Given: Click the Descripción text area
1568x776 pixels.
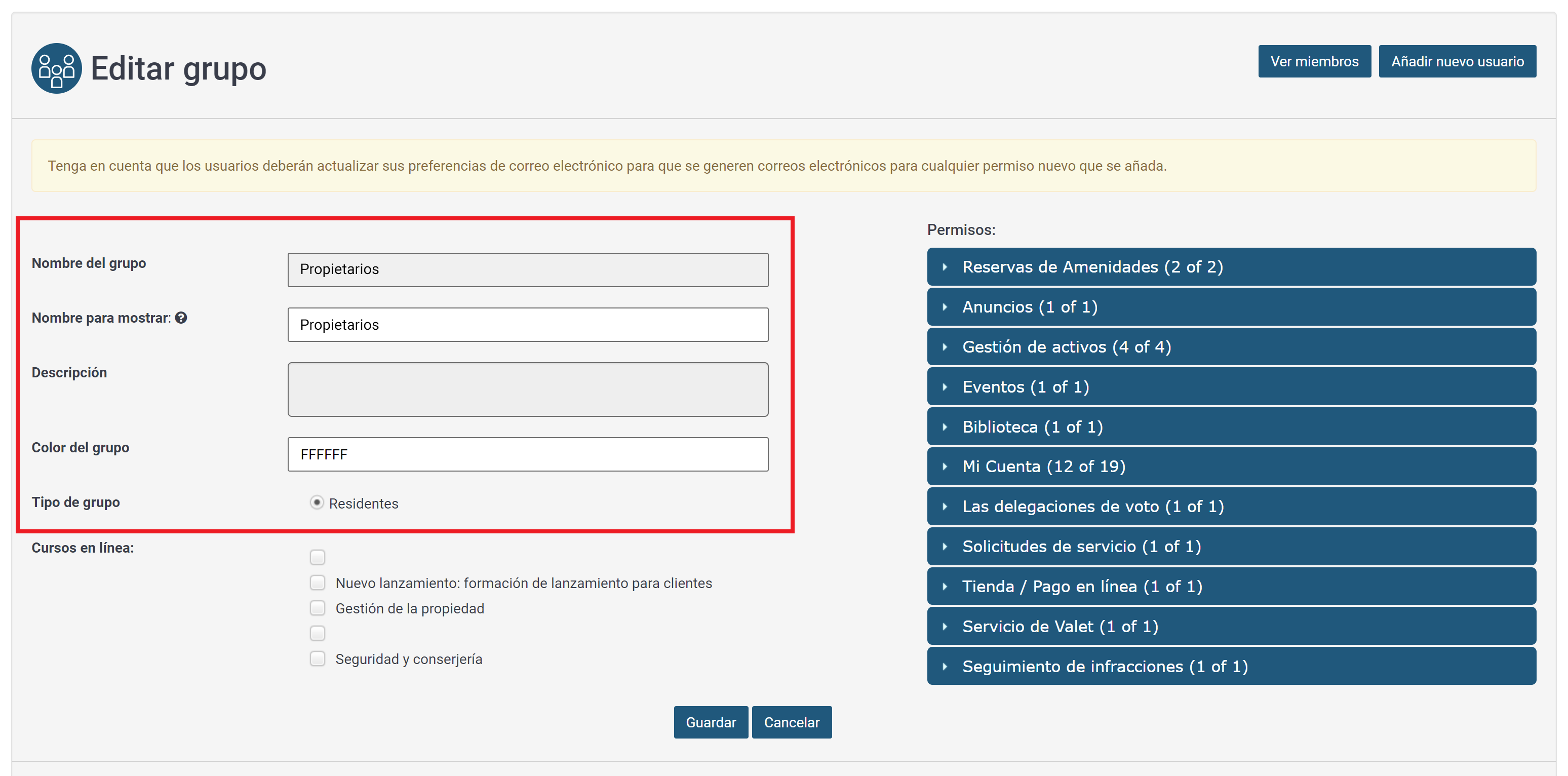Looking at the screenshot, I should (x=528, y=390).
